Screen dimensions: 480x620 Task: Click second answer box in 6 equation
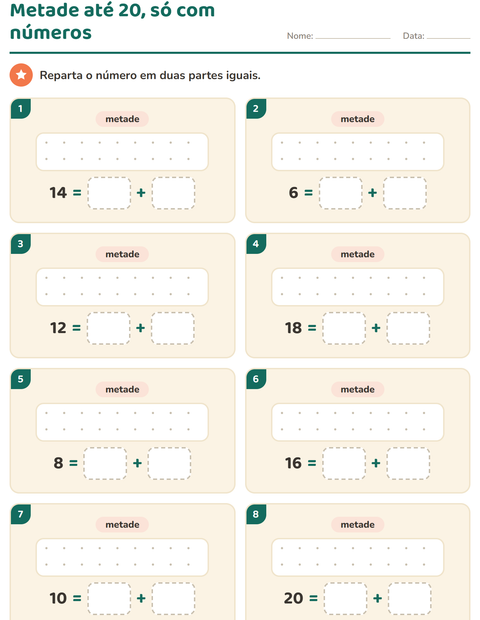(405, 193)
